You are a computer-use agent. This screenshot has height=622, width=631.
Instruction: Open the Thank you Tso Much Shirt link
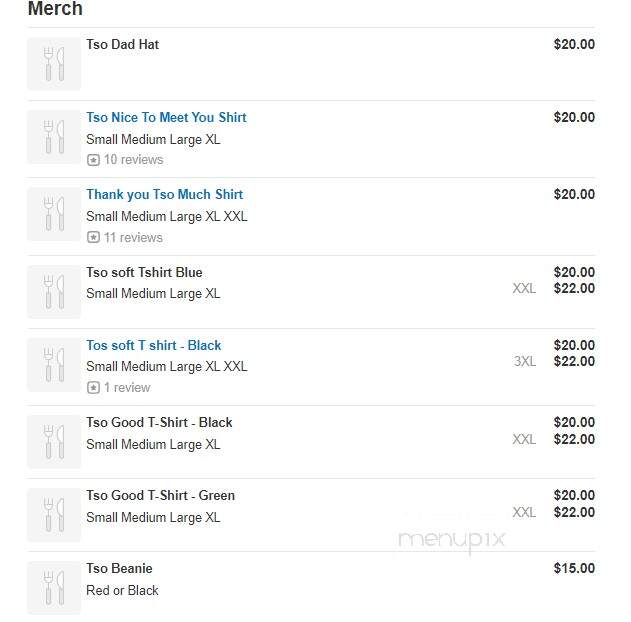(165, 195)
